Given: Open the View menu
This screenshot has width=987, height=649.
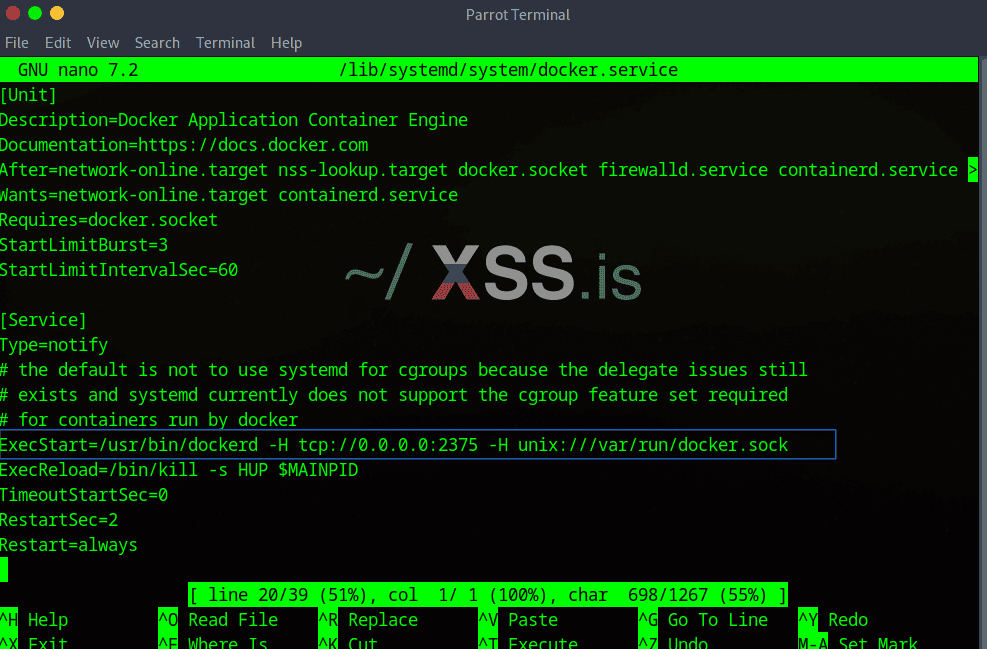Looking at the screenshot, I should pos(103,43).
